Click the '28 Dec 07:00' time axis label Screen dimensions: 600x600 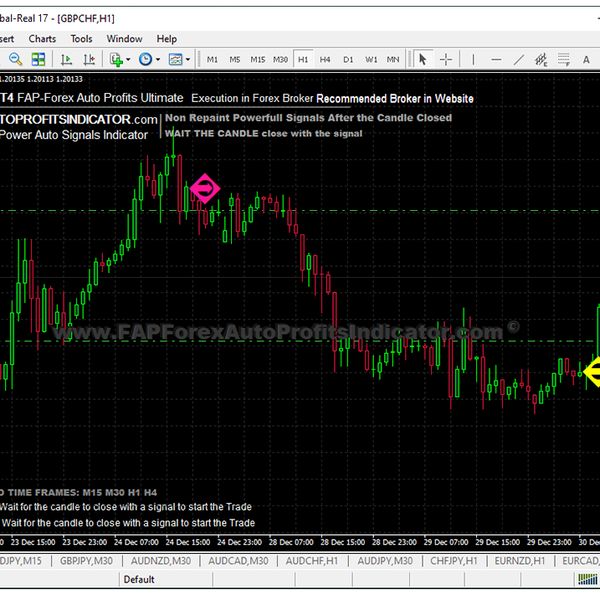pos(291,542)
